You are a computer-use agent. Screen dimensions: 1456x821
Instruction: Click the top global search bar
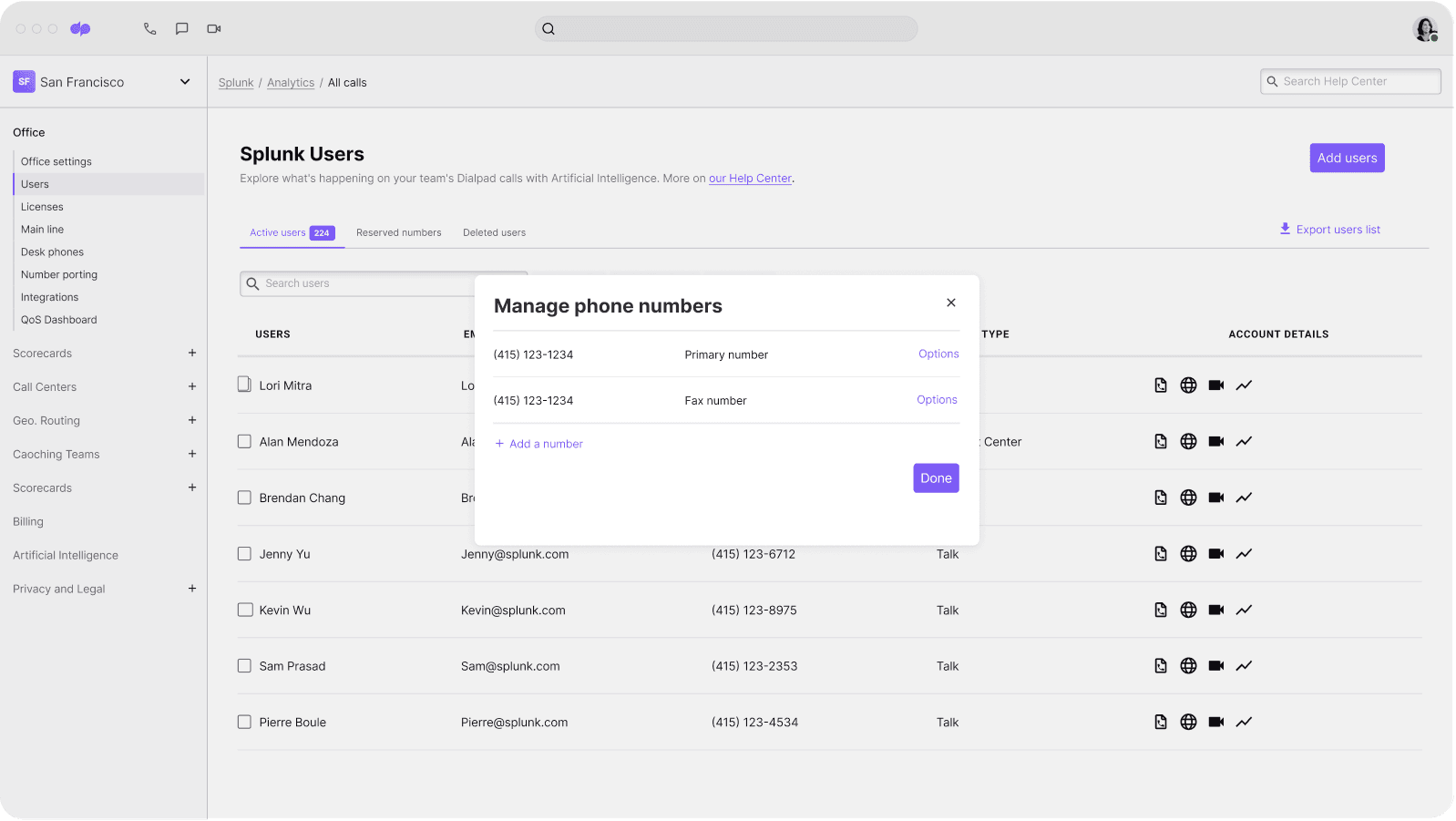726,28
